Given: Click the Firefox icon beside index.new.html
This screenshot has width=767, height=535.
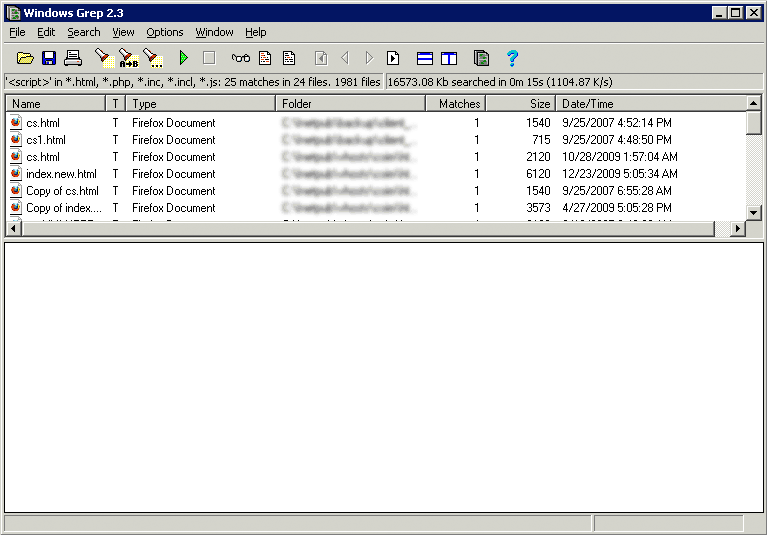Looking at the screenshot, I should click(x=16, y=173).
